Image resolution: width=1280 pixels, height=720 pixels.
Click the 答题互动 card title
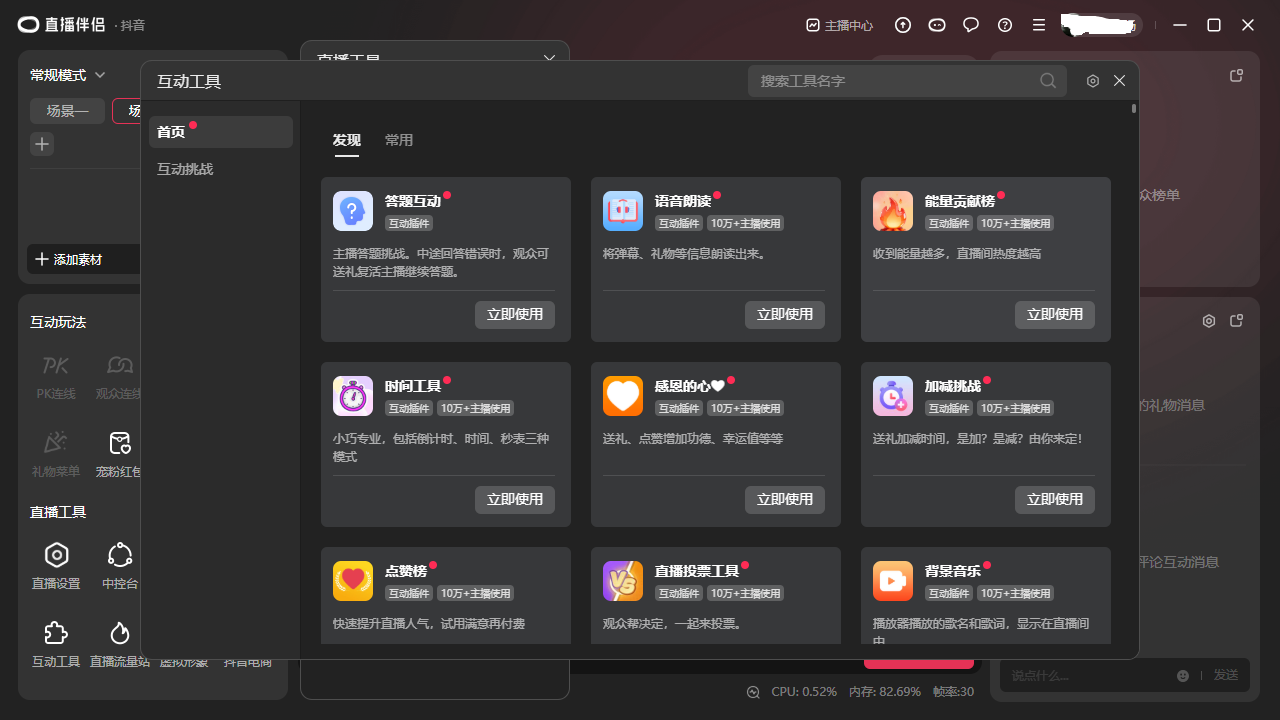tap(413, 201)
